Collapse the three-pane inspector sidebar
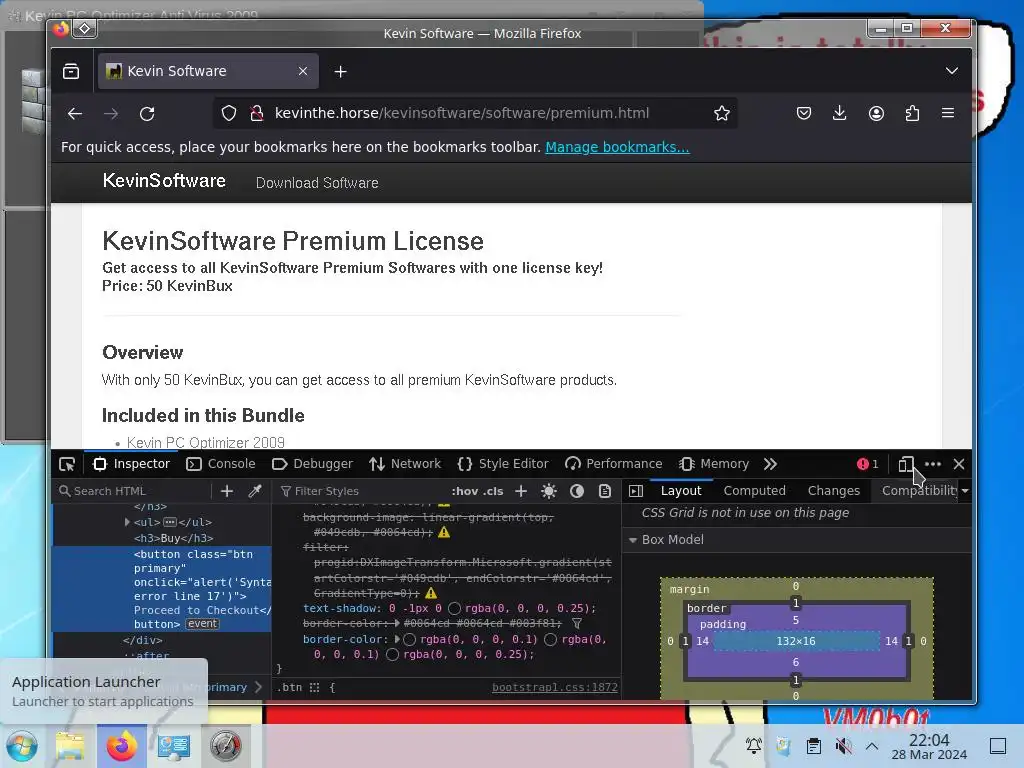This screenshot has width=1024, height=768. tap(636, 491)
